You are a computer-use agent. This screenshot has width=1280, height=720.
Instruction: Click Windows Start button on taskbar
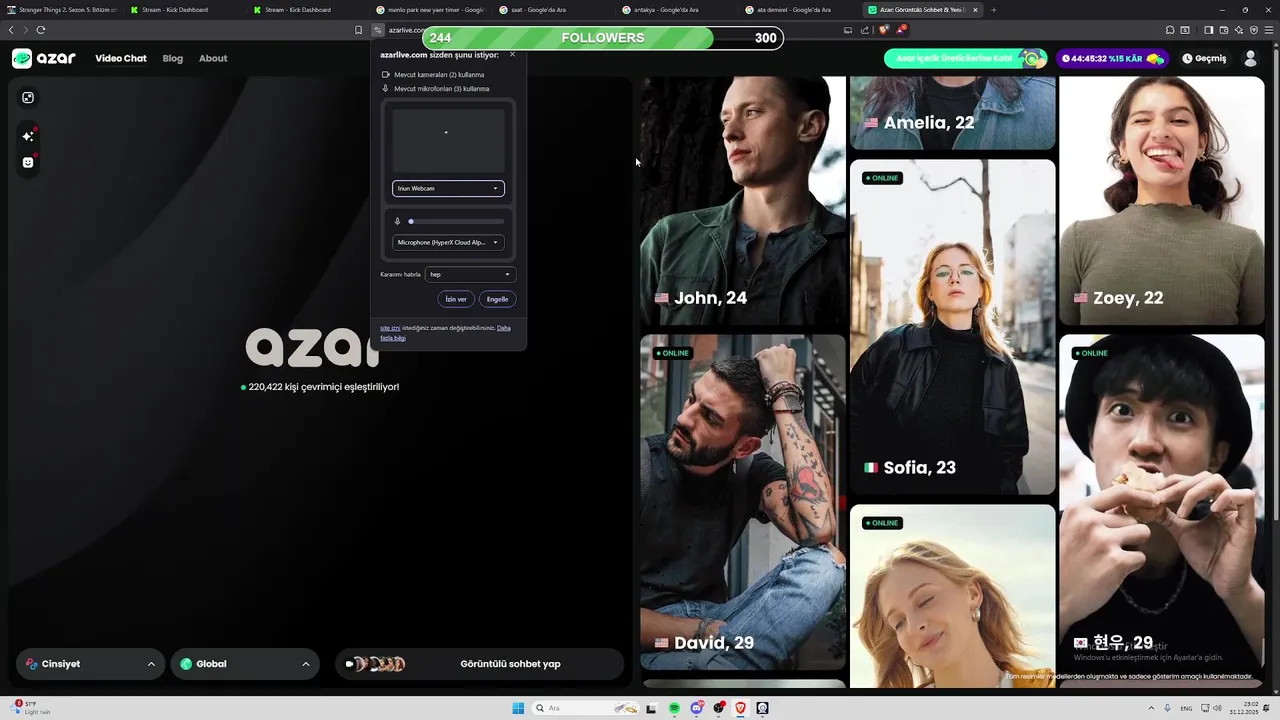(518, 708)
